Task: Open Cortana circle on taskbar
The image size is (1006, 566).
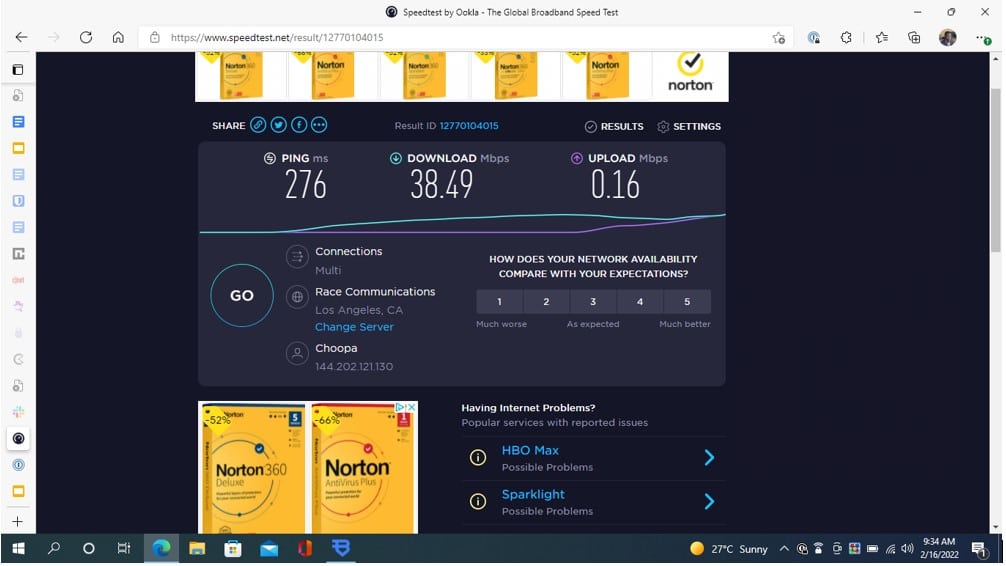Action: click(89, 549)
